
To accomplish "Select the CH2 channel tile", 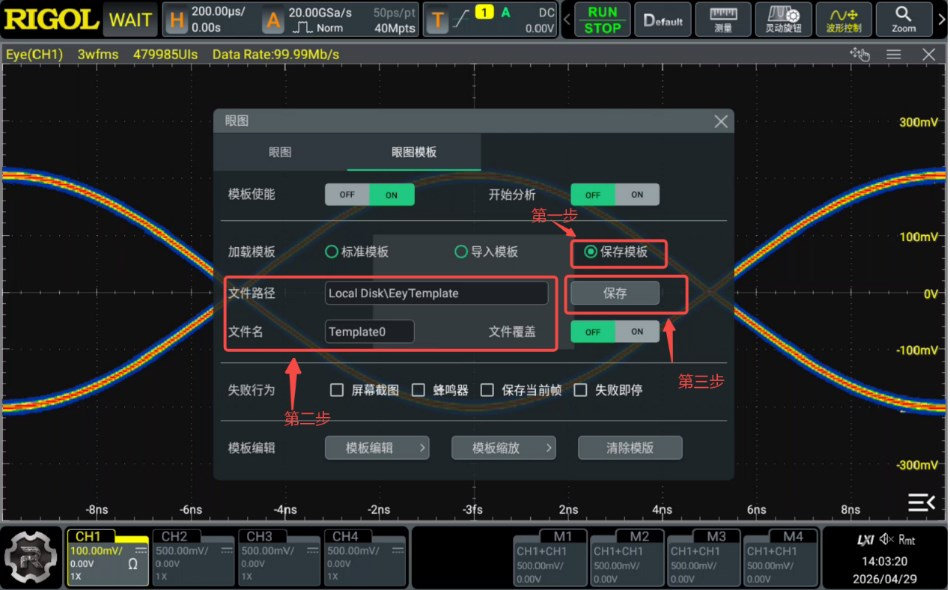I will coord(193,557).
